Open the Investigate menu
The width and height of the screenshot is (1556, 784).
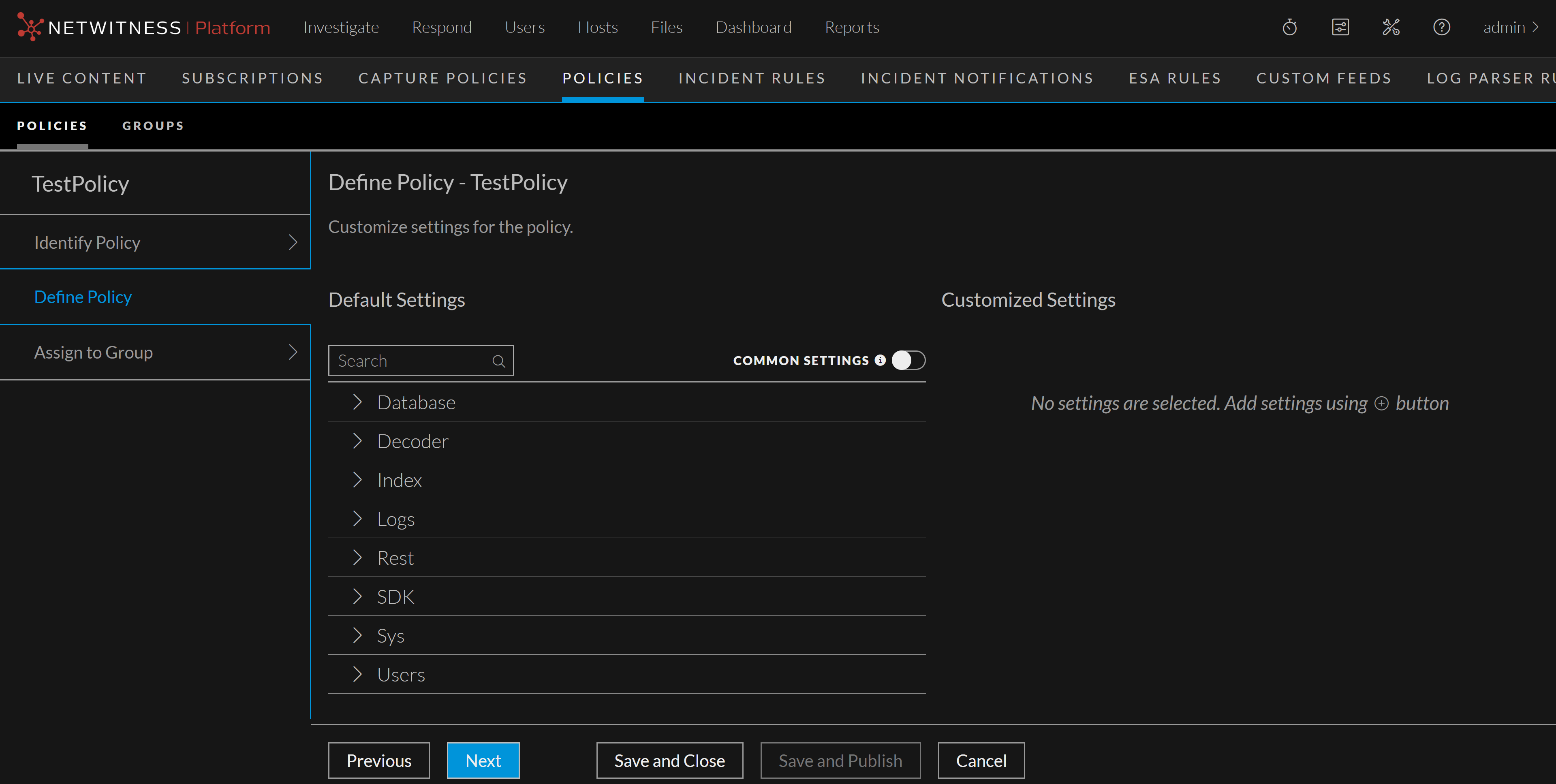[x=341, y=27]
